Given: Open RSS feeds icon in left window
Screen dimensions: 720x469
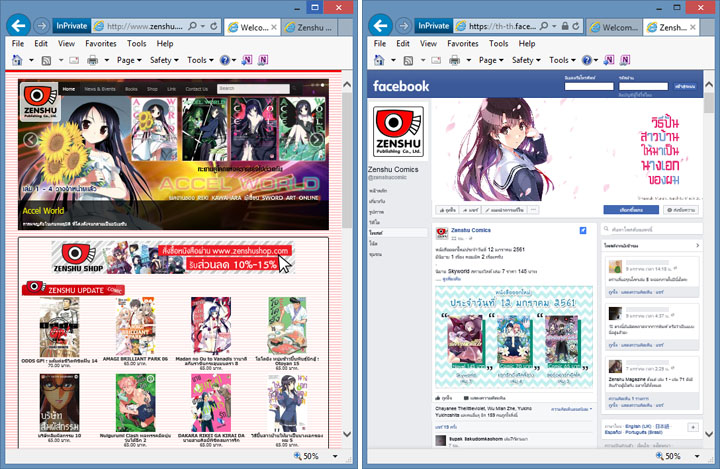Looking at the screenshot, I should point(46,60).
